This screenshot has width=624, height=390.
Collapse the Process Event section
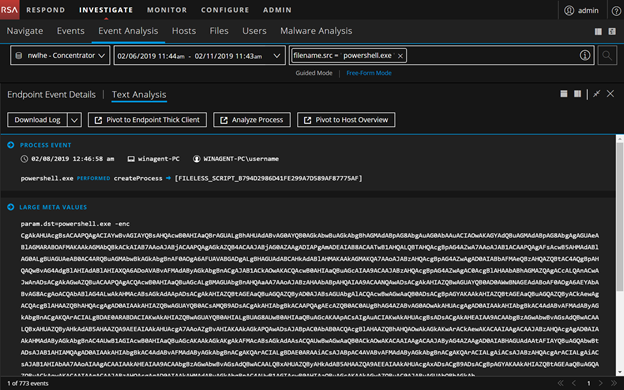[11, 145]
